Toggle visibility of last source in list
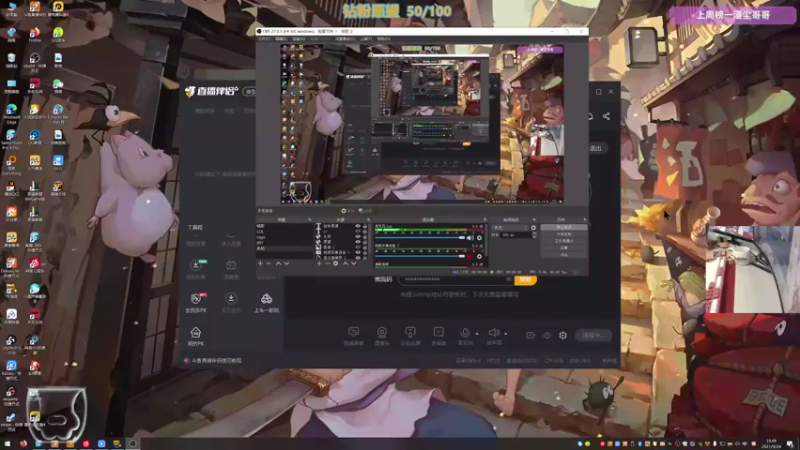The height and width of the screenshot is (450, 800). point(358,258)
